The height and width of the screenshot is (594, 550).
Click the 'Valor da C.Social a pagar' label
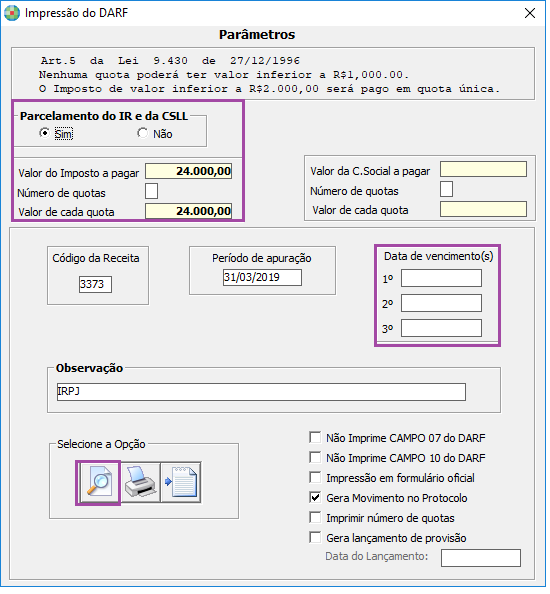[370, 171]
